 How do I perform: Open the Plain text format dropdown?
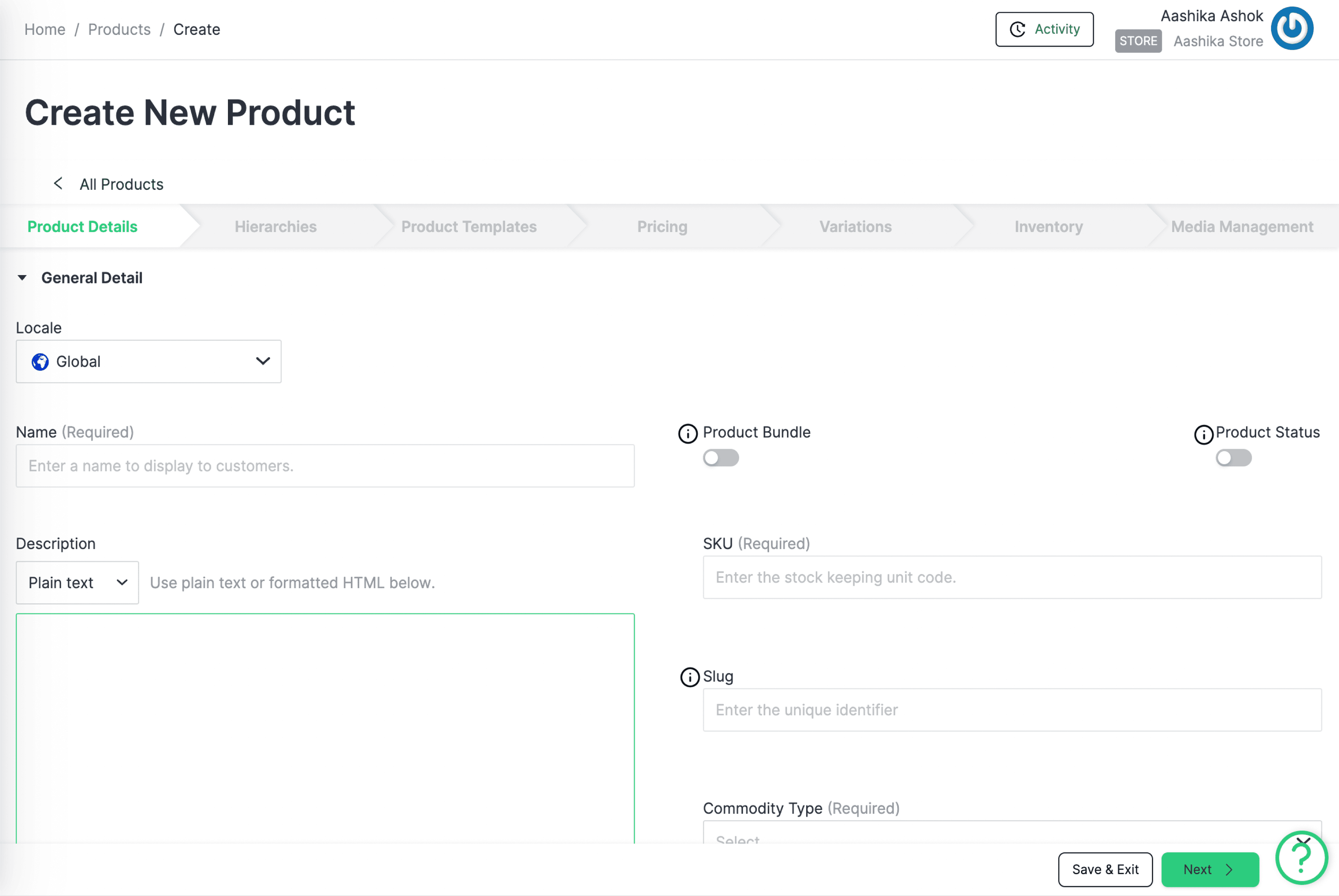point(77,582)
